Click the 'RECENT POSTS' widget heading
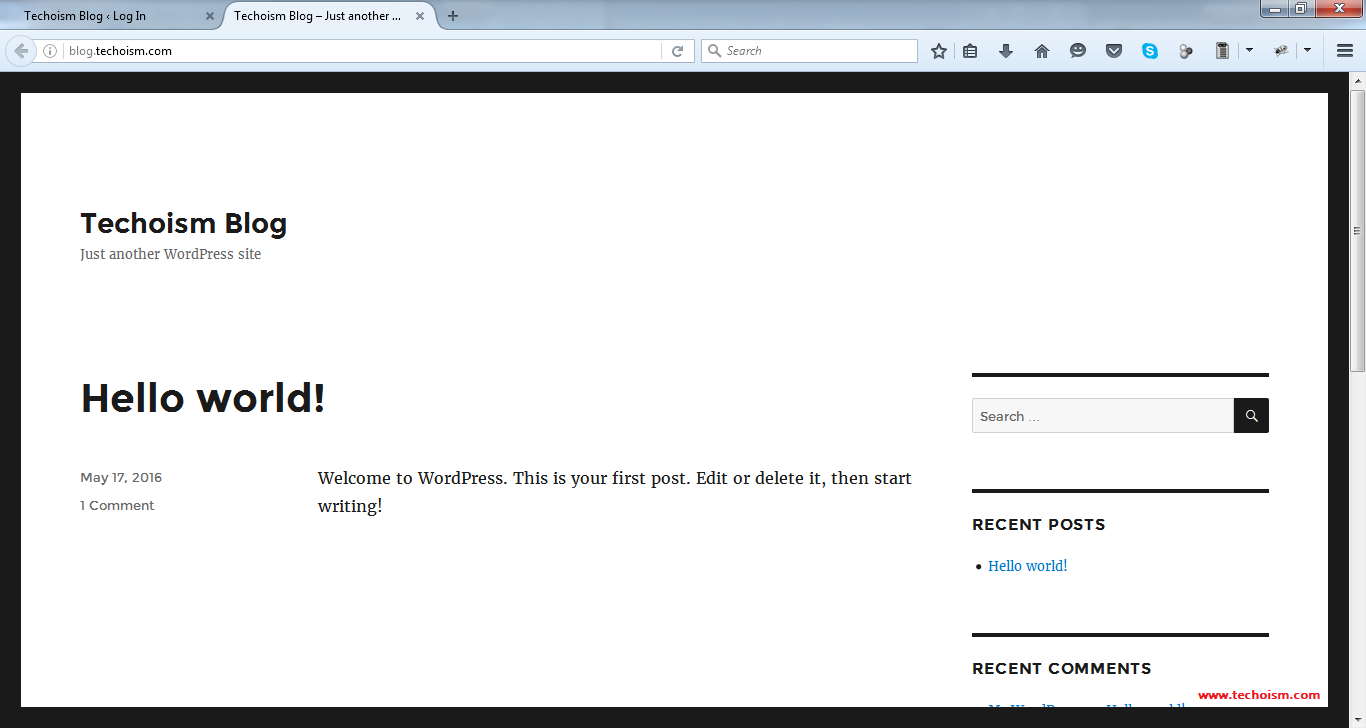 [1039, 525]
